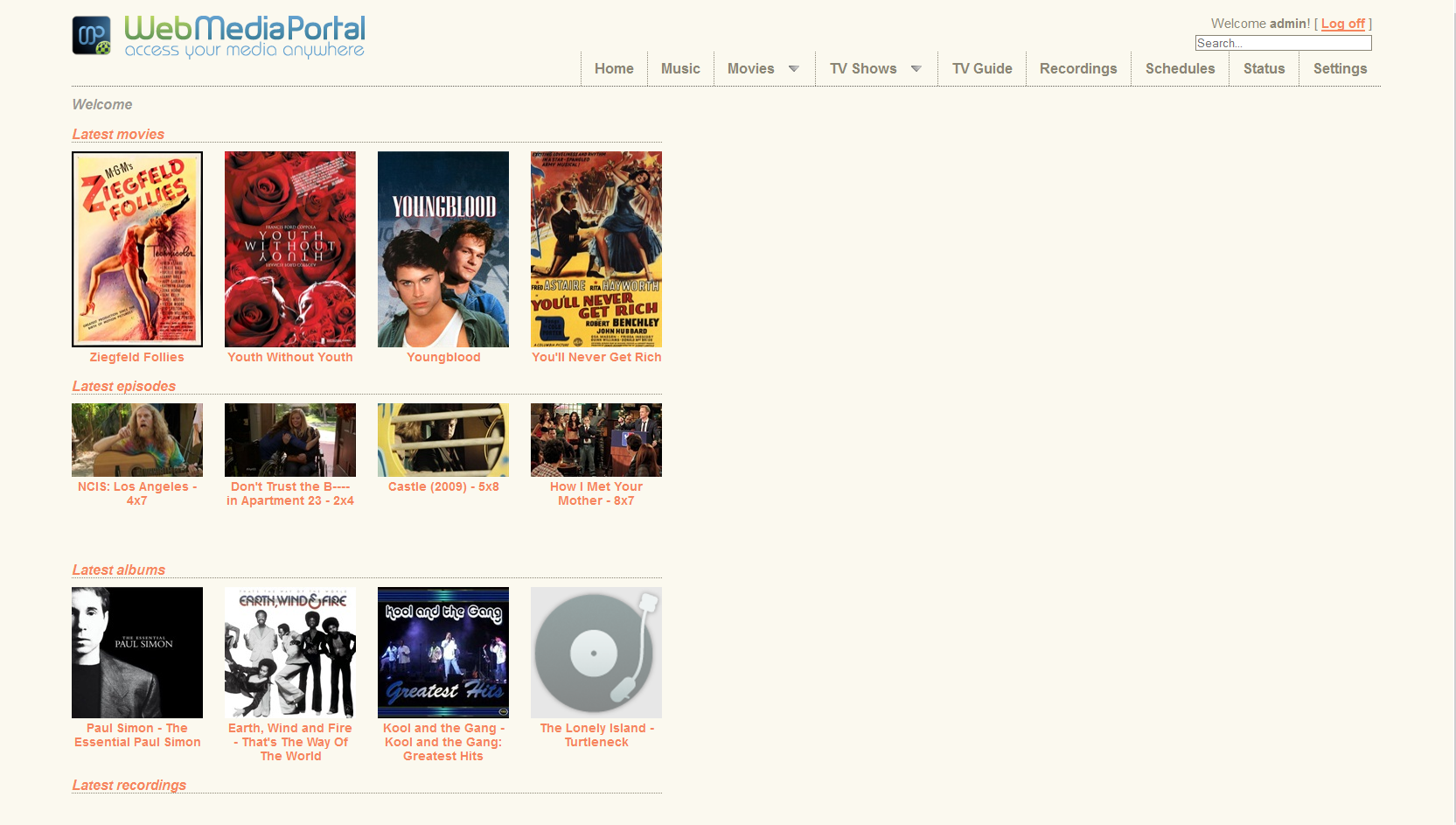Open the You'll Never Get Rich poster
Screen dimensions: 1456x825
coord(596,249)
